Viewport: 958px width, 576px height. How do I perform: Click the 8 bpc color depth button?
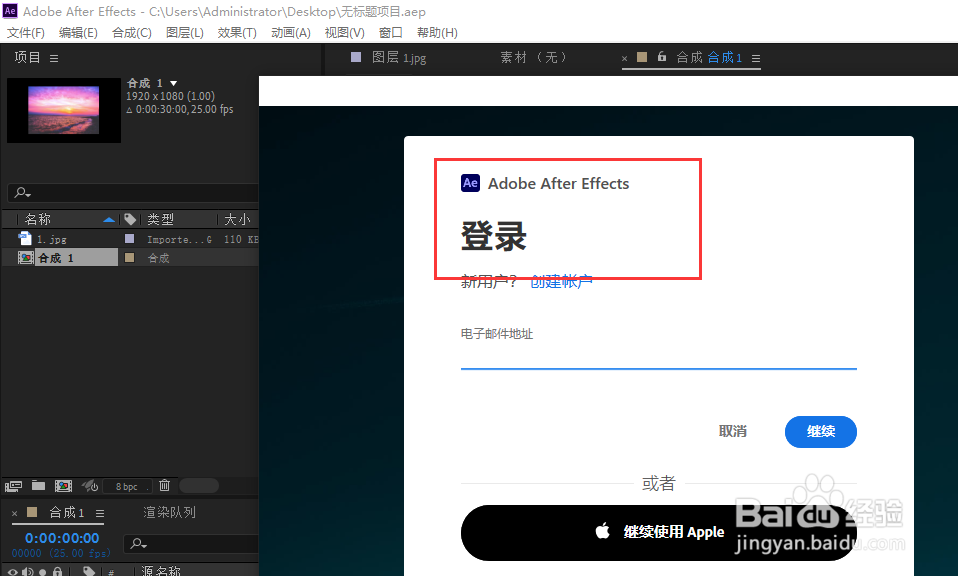(126, 486)
